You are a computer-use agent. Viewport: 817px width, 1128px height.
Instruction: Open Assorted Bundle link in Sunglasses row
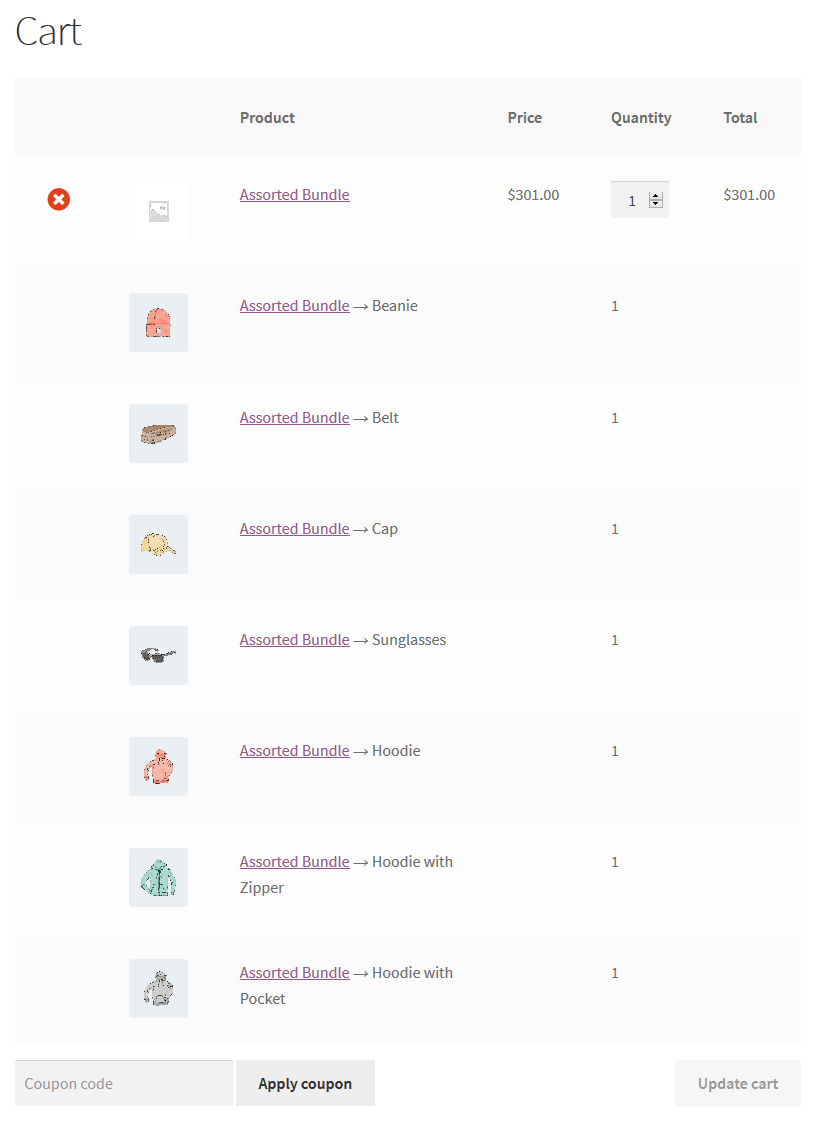294,640
